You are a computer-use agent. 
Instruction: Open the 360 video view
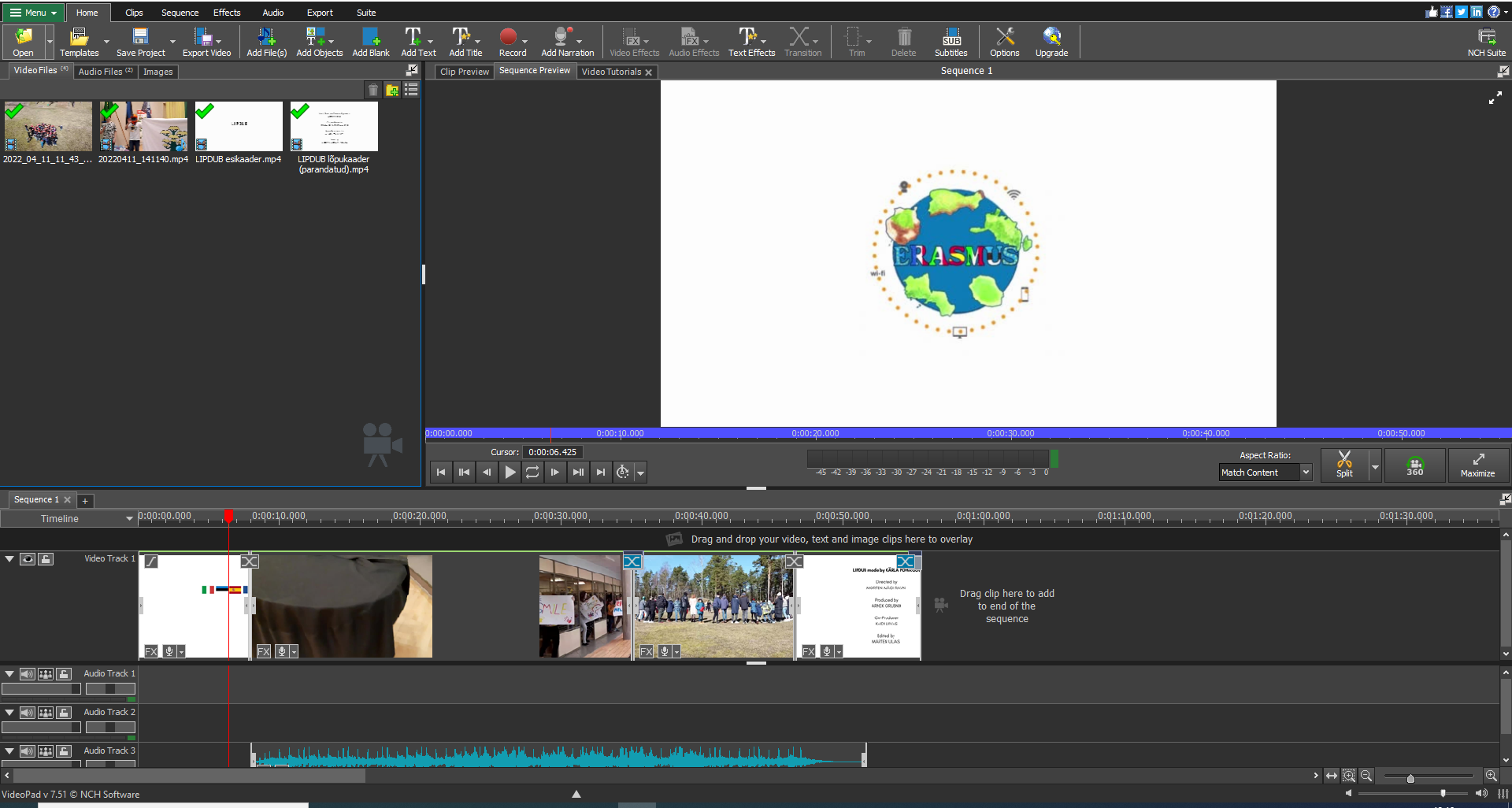[1414, 465]
